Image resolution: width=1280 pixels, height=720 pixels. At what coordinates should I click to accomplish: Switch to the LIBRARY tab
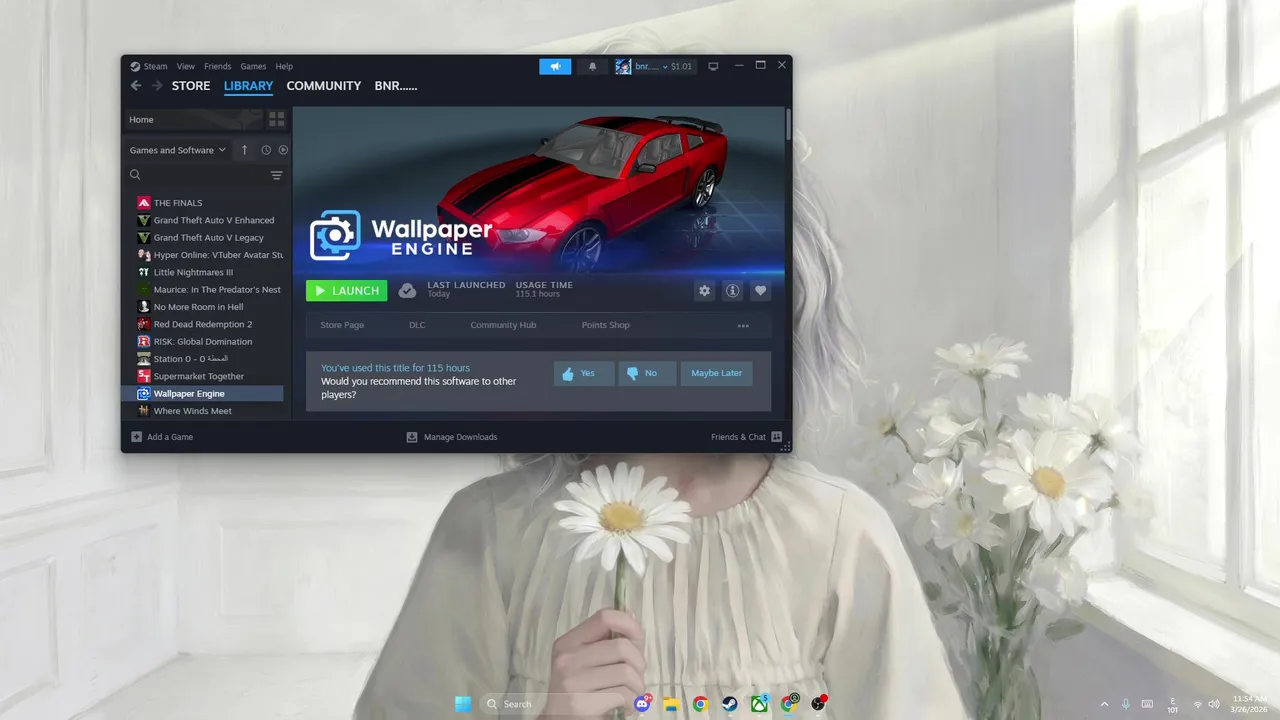coord(248,86)
